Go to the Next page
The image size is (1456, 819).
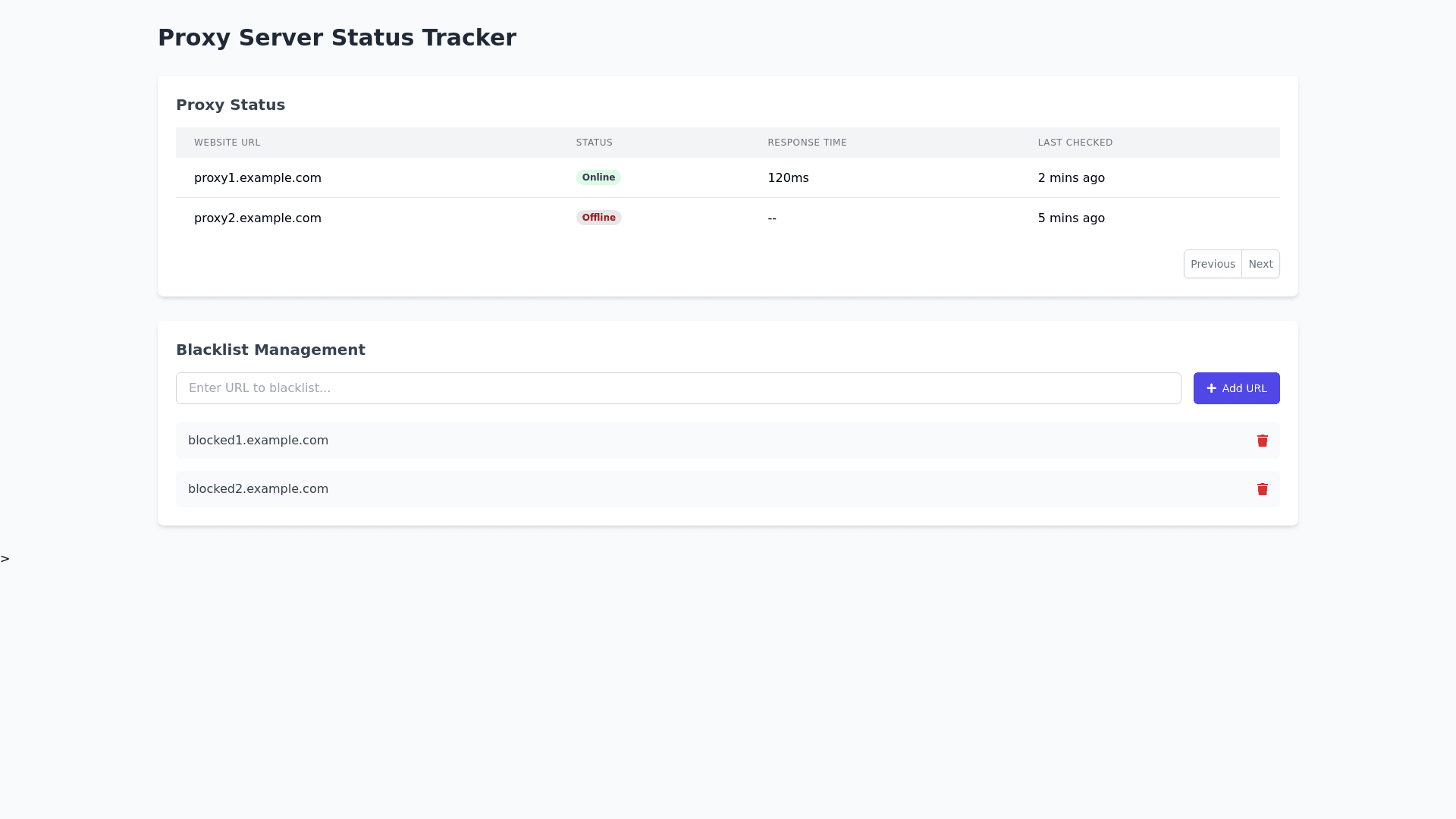coord(1260,264)
